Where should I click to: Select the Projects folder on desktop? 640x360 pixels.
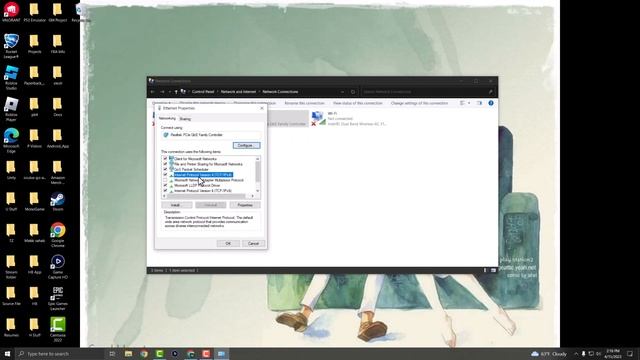[34, 44]
